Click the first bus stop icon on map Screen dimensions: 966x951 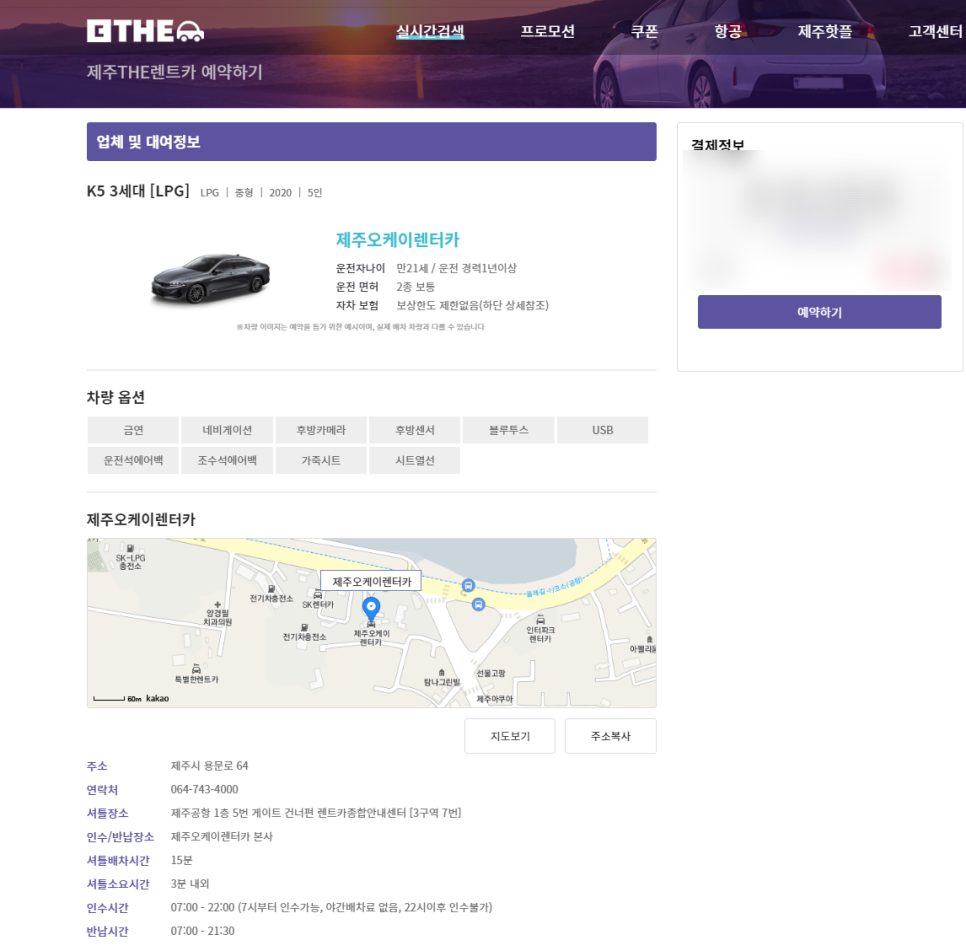(468, 585)
